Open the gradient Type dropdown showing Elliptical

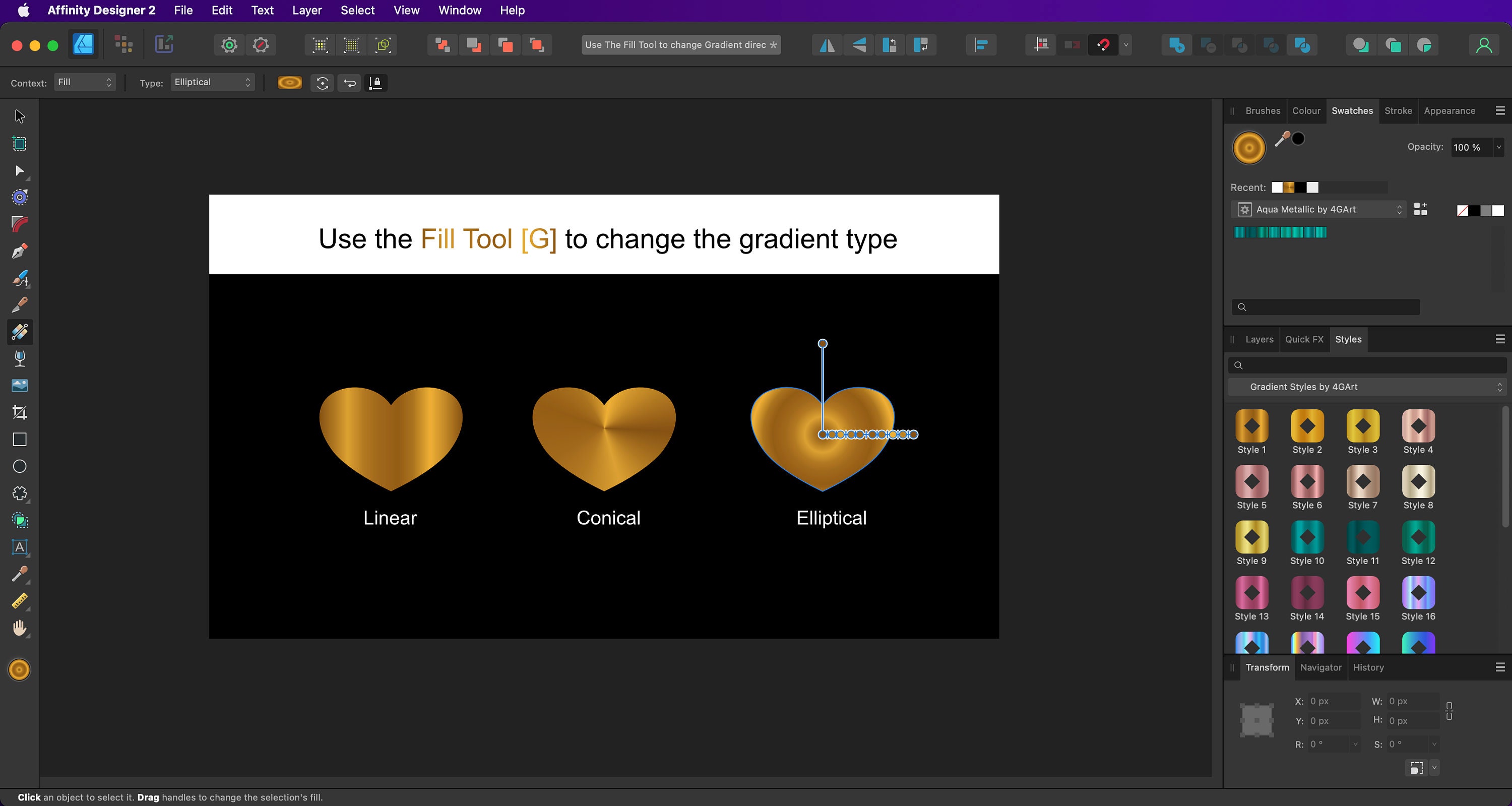click(x=213, y=82)
